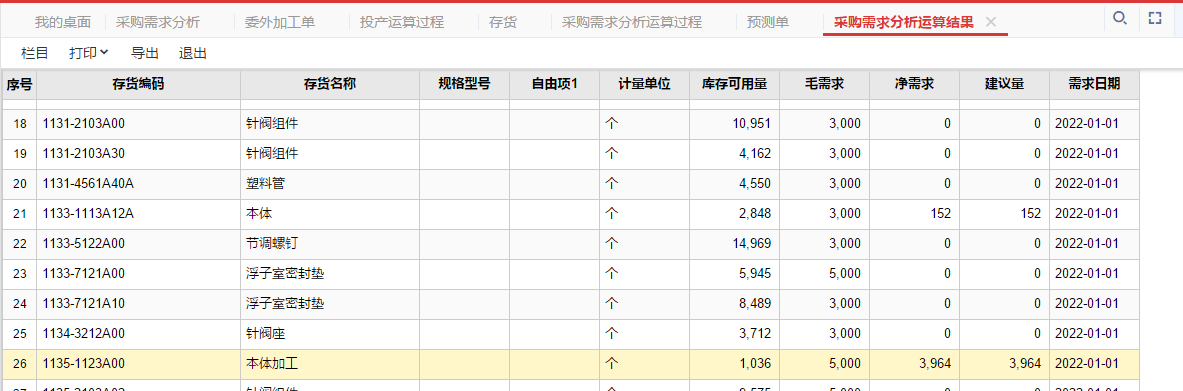Select code 1135-1123A00 in highlighted row
The width and height of the screenshot is (1183, 391).
tap(138, 364)
